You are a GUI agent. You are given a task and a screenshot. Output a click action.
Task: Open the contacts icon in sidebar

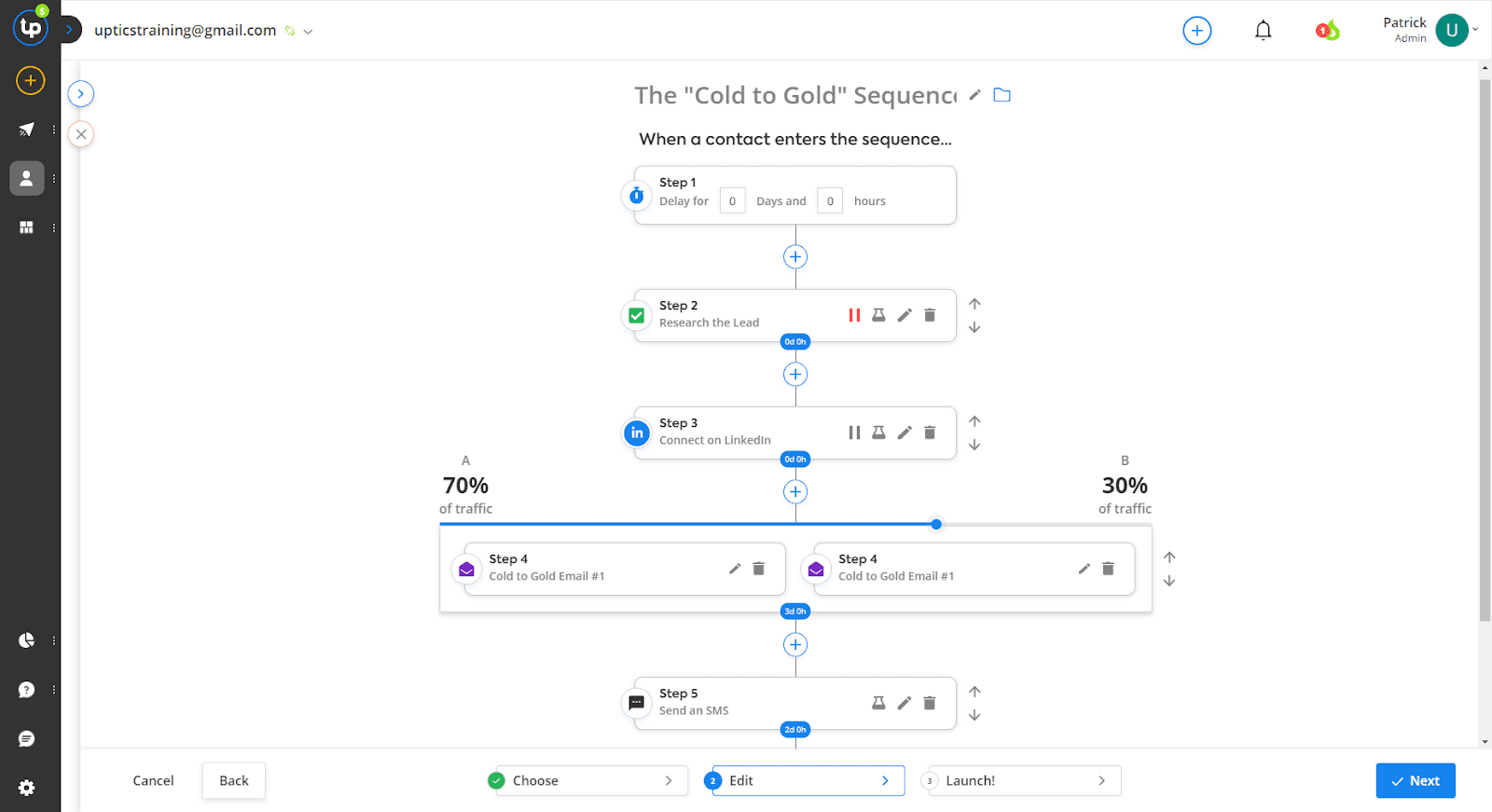[27, 178]
